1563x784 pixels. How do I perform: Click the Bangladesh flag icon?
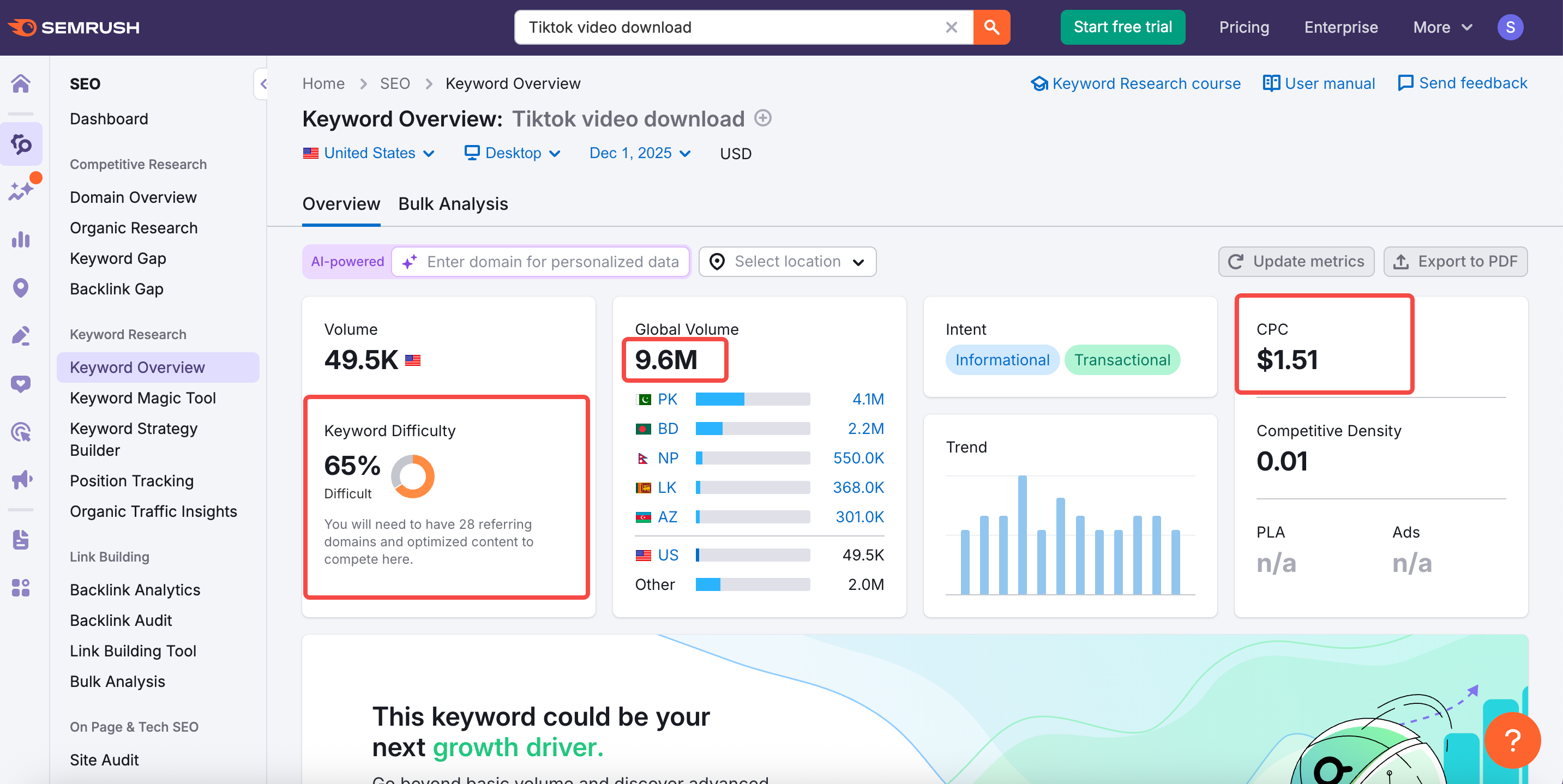[643, 429]
